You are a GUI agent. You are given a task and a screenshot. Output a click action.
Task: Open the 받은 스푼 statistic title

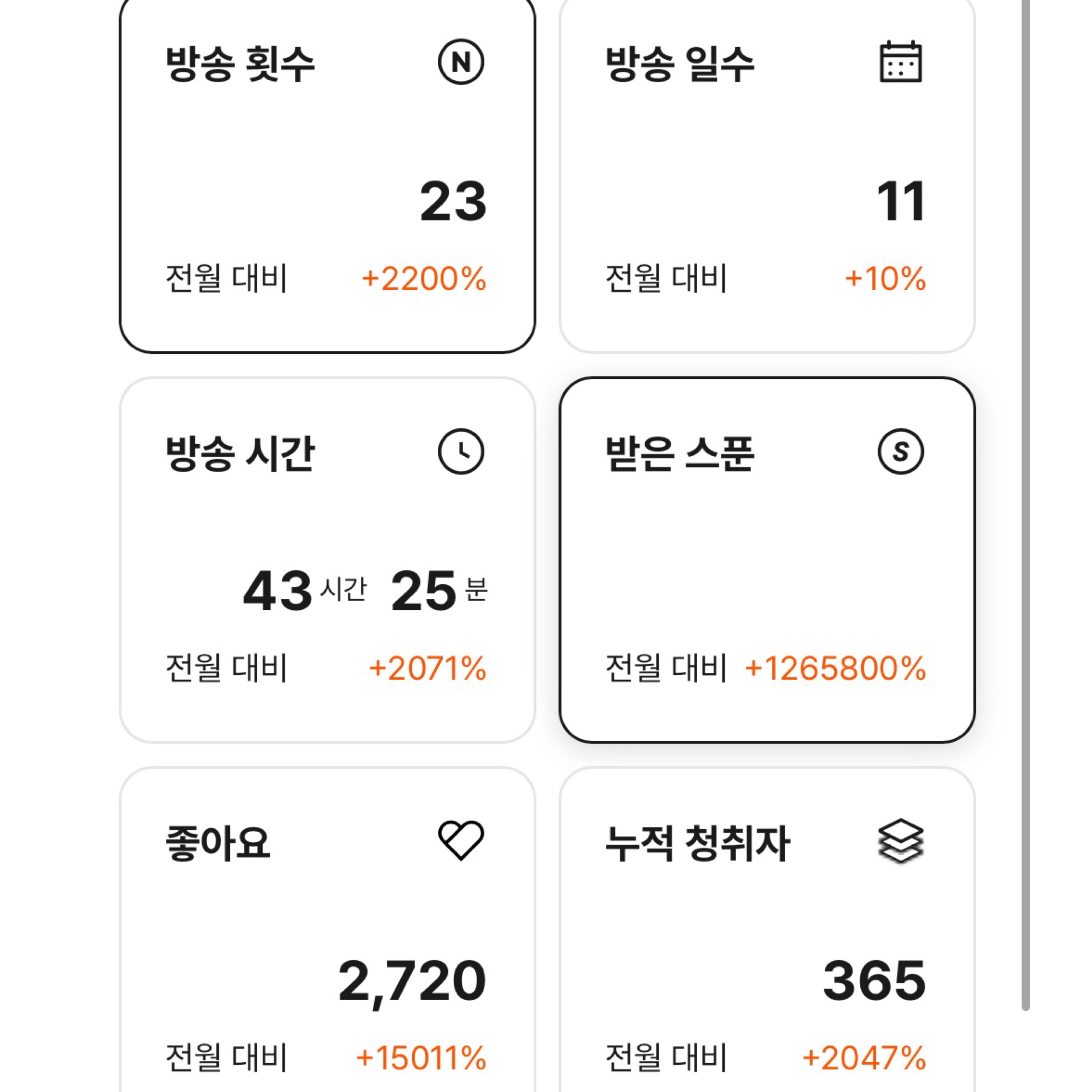click(x=679, y=453)
